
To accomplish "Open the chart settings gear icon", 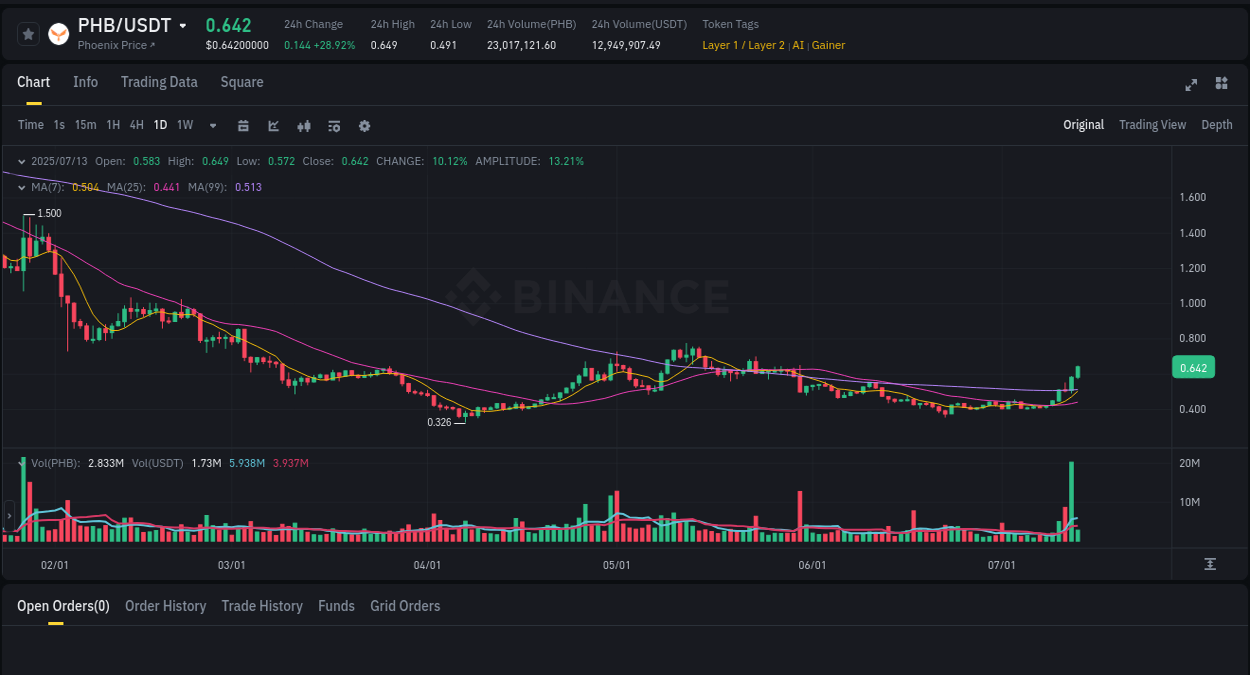I will point(364,126).
